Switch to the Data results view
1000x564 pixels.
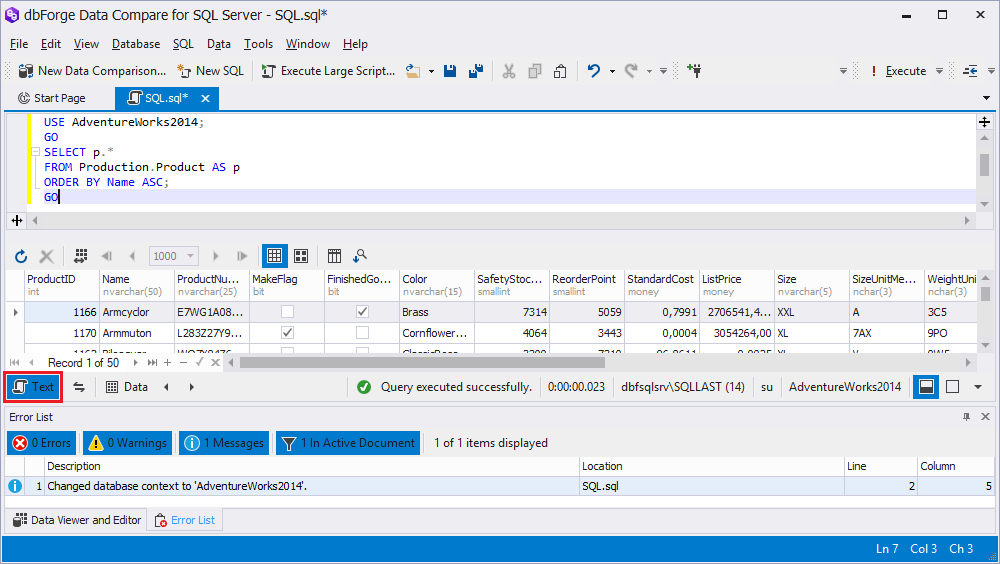pyautogui.click(x=127, y=387)
